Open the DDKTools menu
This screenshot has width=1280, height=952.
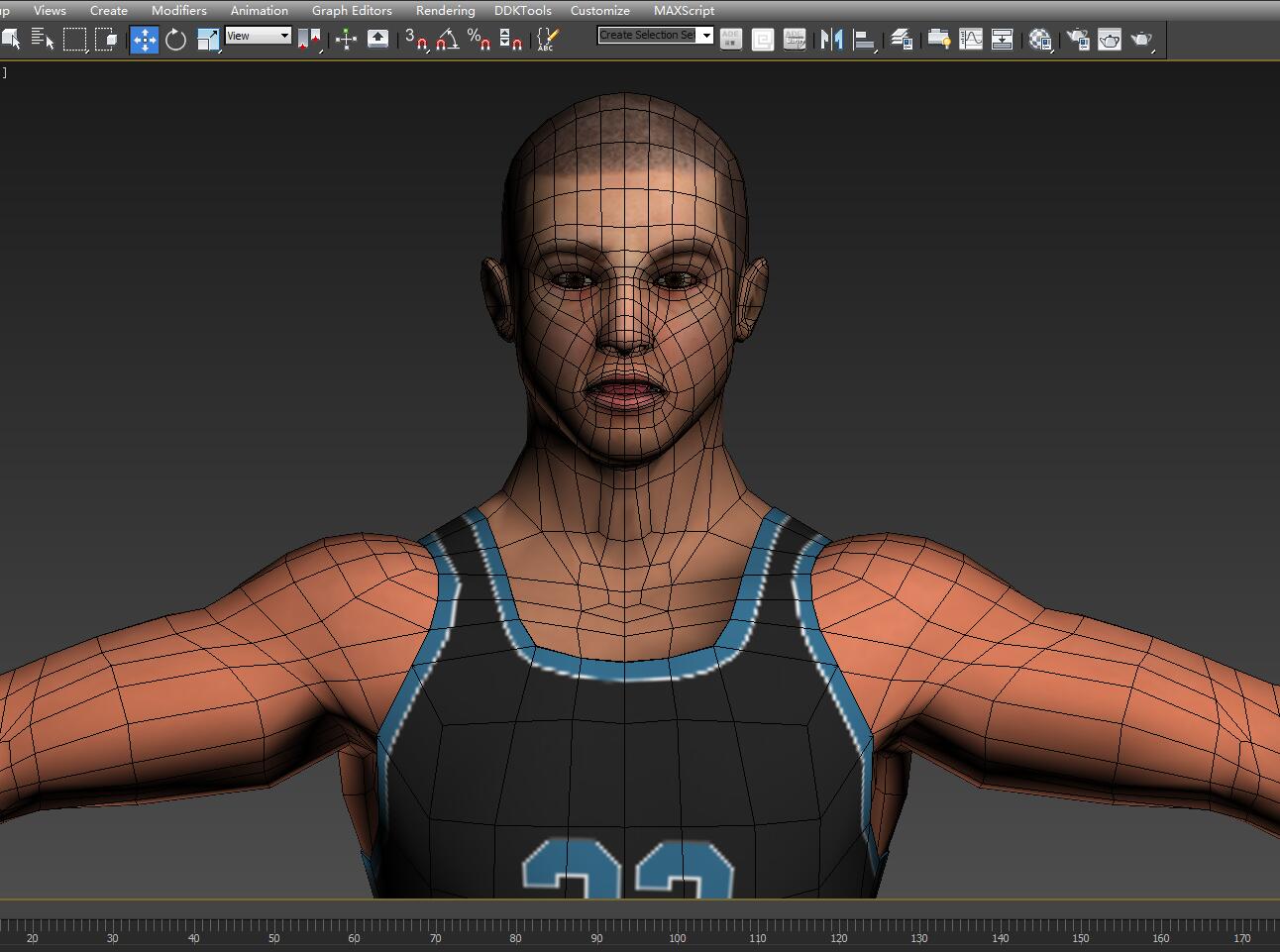click(x=523, y=10)
